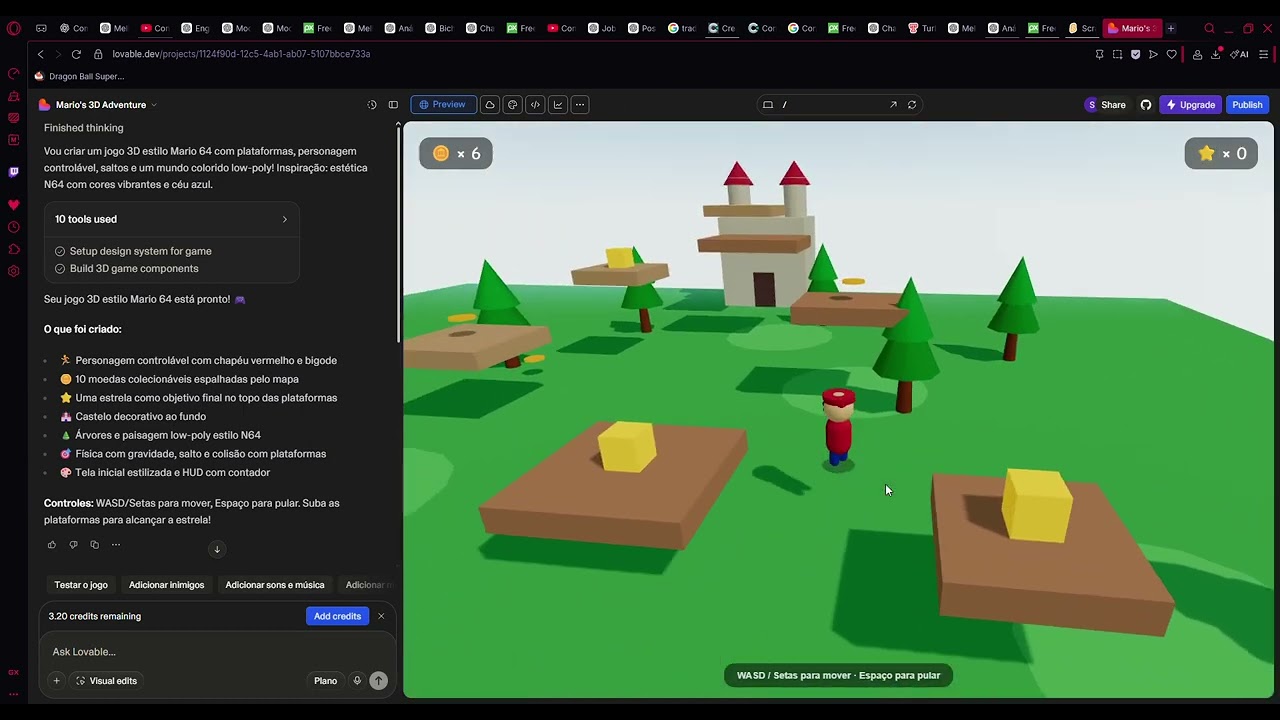Switch to the 'Scr' browser tab
This screenshot has width=1280, height=720.
(1082, 28)
